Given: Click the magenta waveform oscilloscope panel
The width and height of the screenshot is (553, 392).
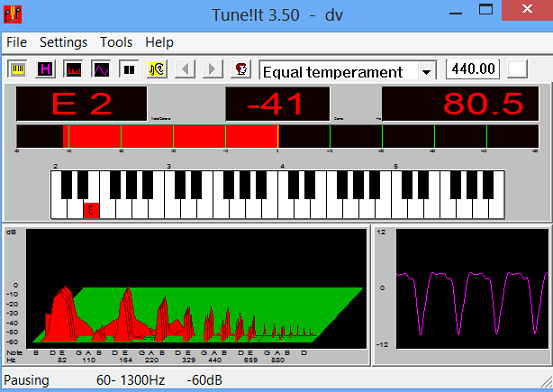Looking at the screenshot, I should coord(472,289).
